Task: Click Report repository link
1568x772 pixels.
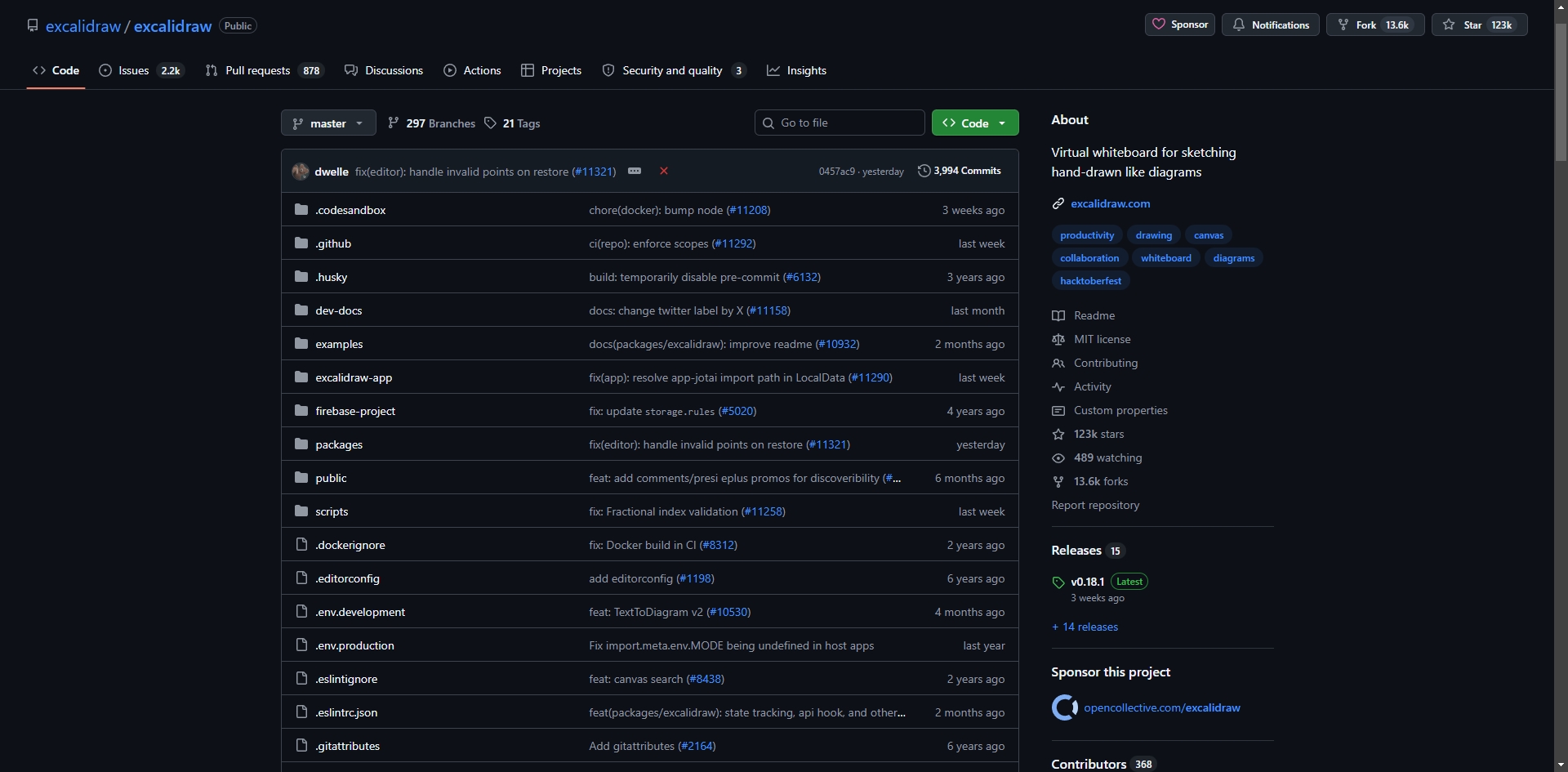Action: pos(1095,505)
